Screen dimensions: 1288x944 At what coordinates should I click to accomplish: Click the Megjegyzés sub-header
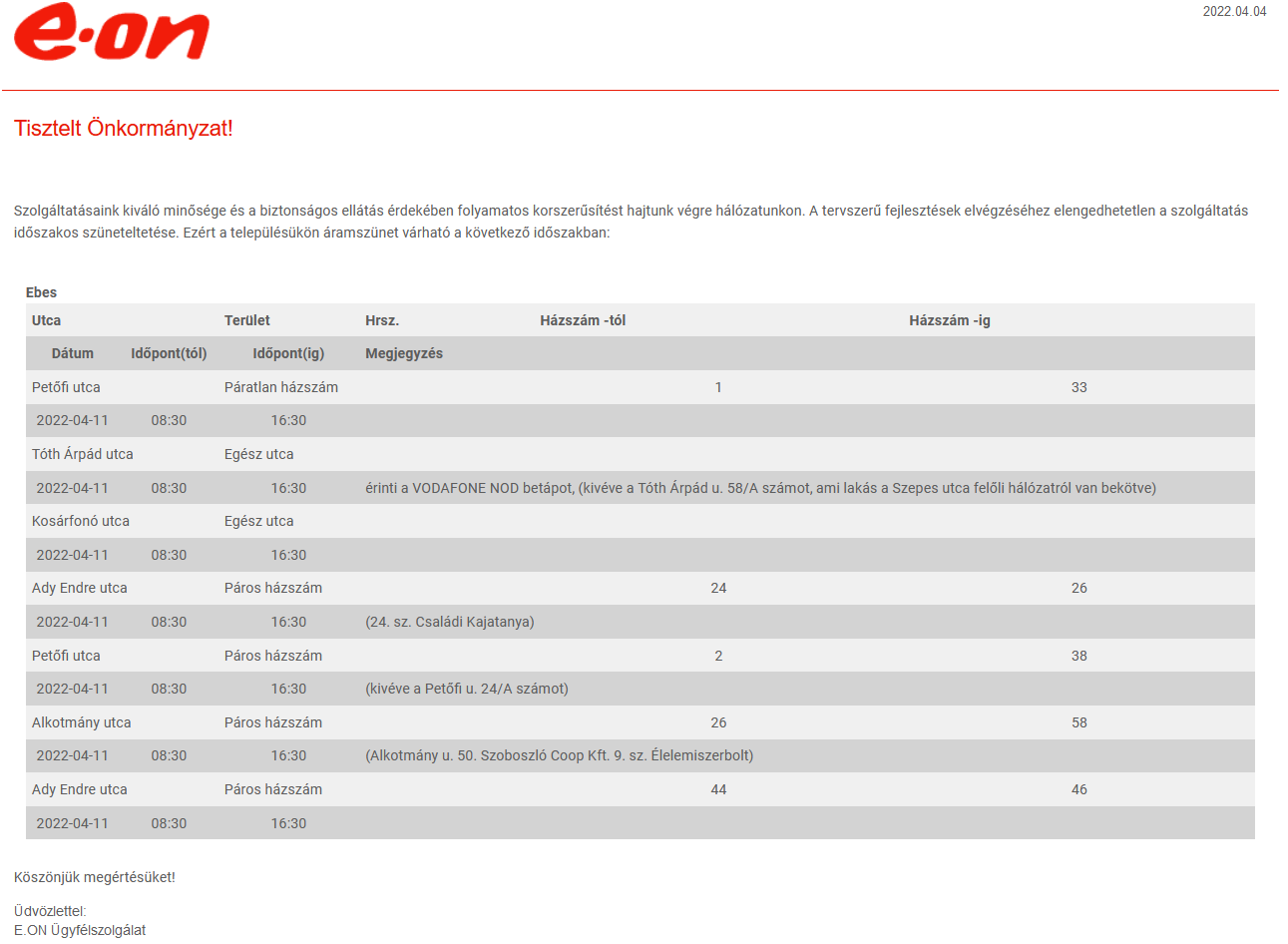(x=404, y=353)
